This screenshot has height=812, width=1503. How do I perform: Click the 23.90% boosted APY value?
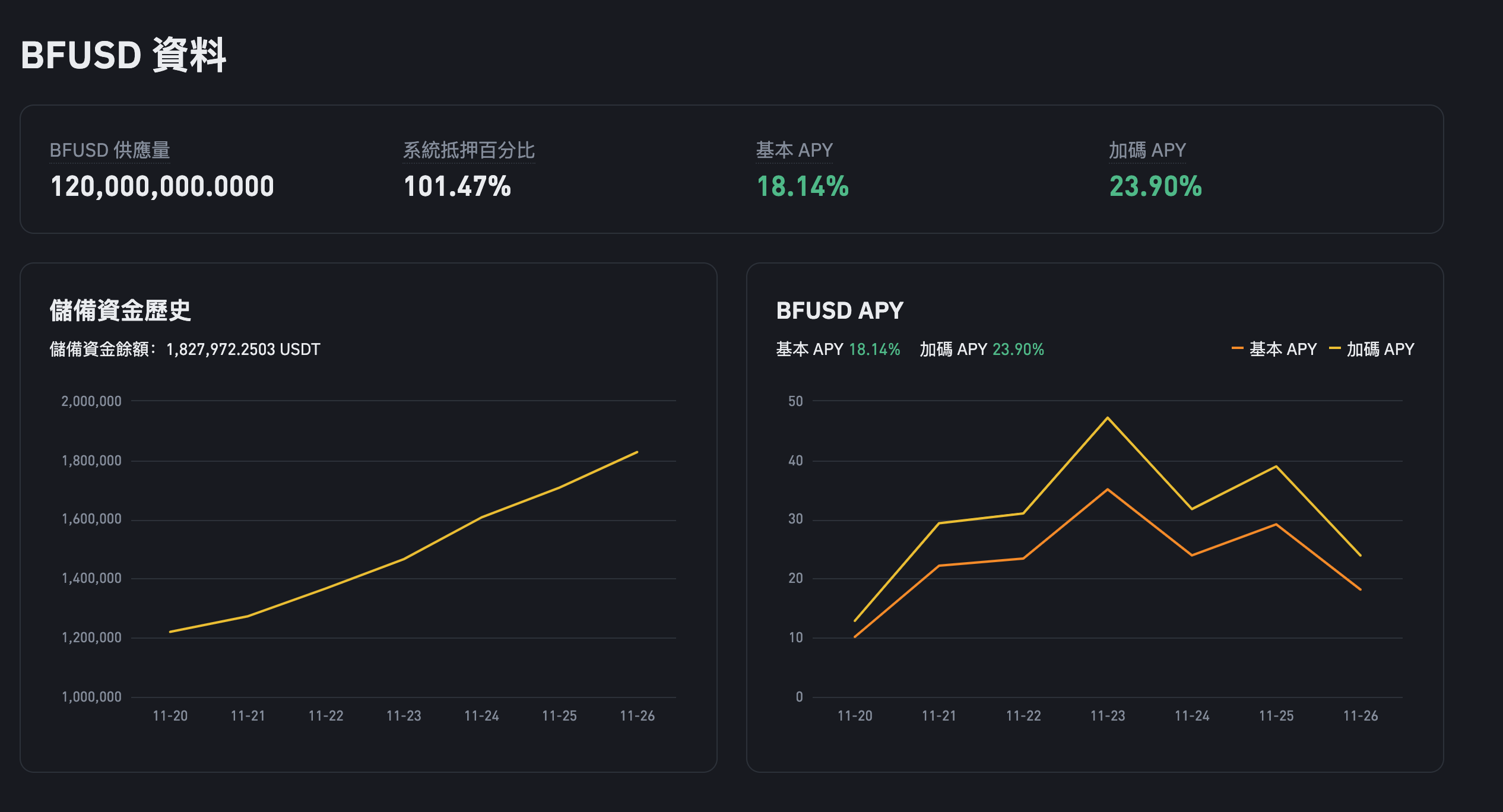coord(1156,186)
